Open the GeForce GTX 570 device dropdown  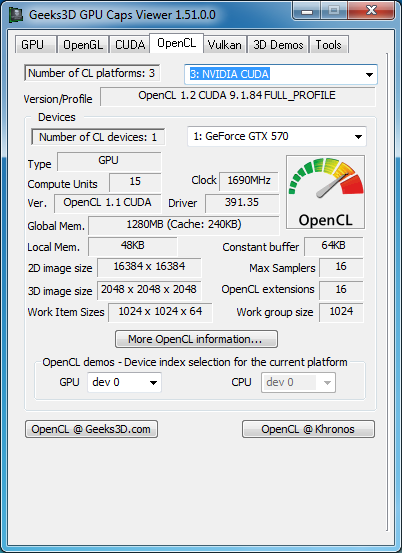[277, 136]
